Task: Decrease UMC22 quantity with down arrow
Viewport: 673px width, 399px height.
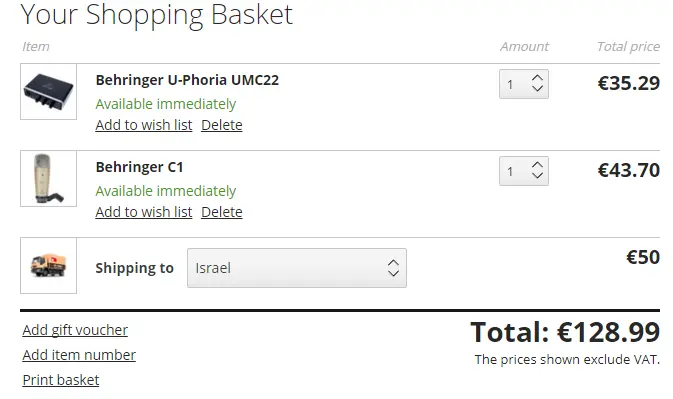Action: click(x=537, y=88)
